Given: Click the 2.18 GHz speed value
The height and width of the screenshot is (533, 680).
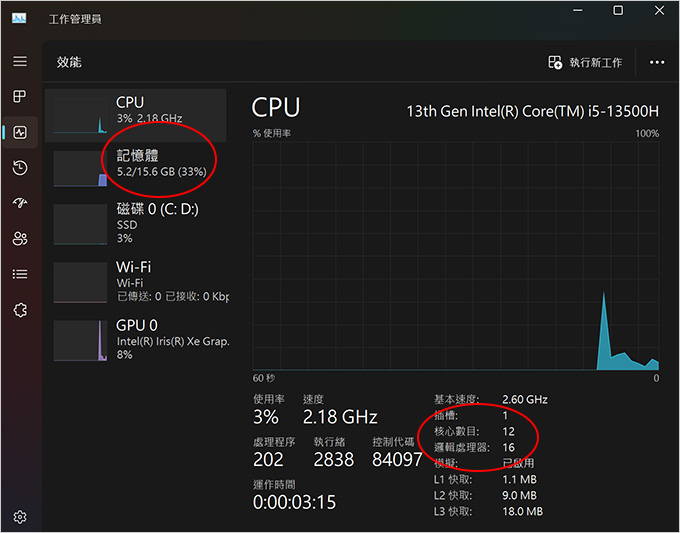Looking at the screenshot, I should 340,417.
